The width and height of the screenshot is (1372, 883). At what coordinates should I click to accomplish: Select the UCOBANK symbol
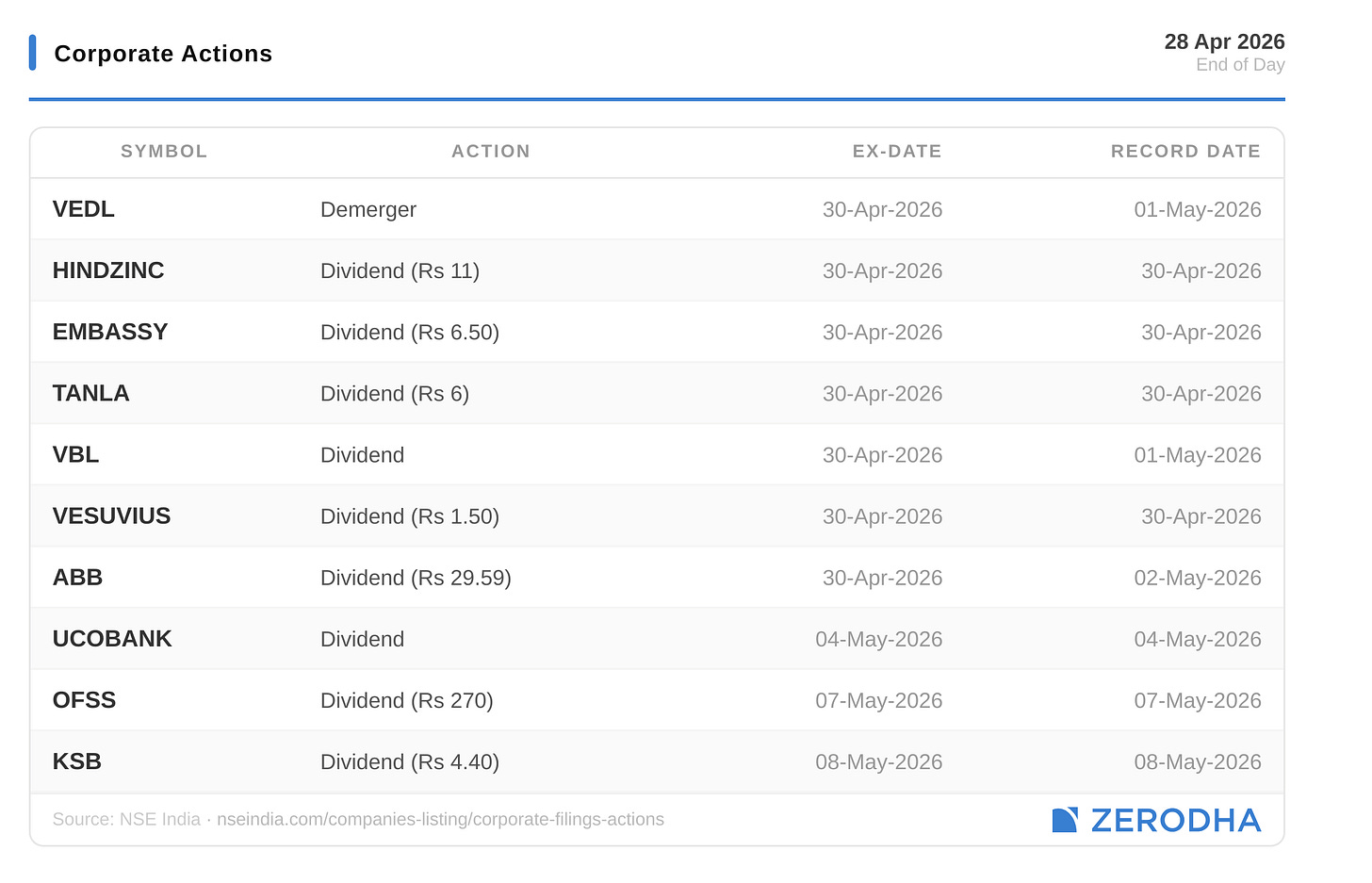[112, 638]
